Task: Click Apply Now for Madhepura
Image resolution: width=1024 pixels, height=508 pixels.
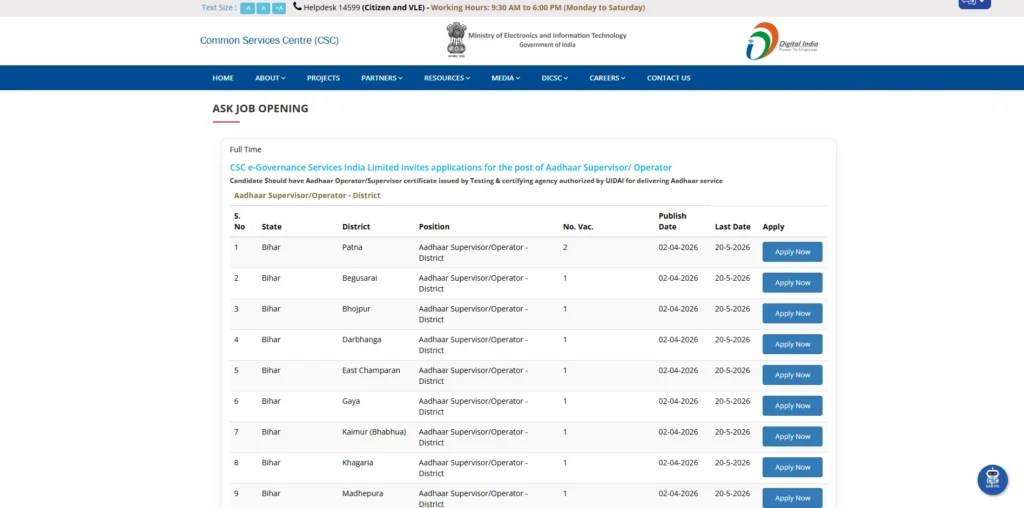Action: coord(792,498)
